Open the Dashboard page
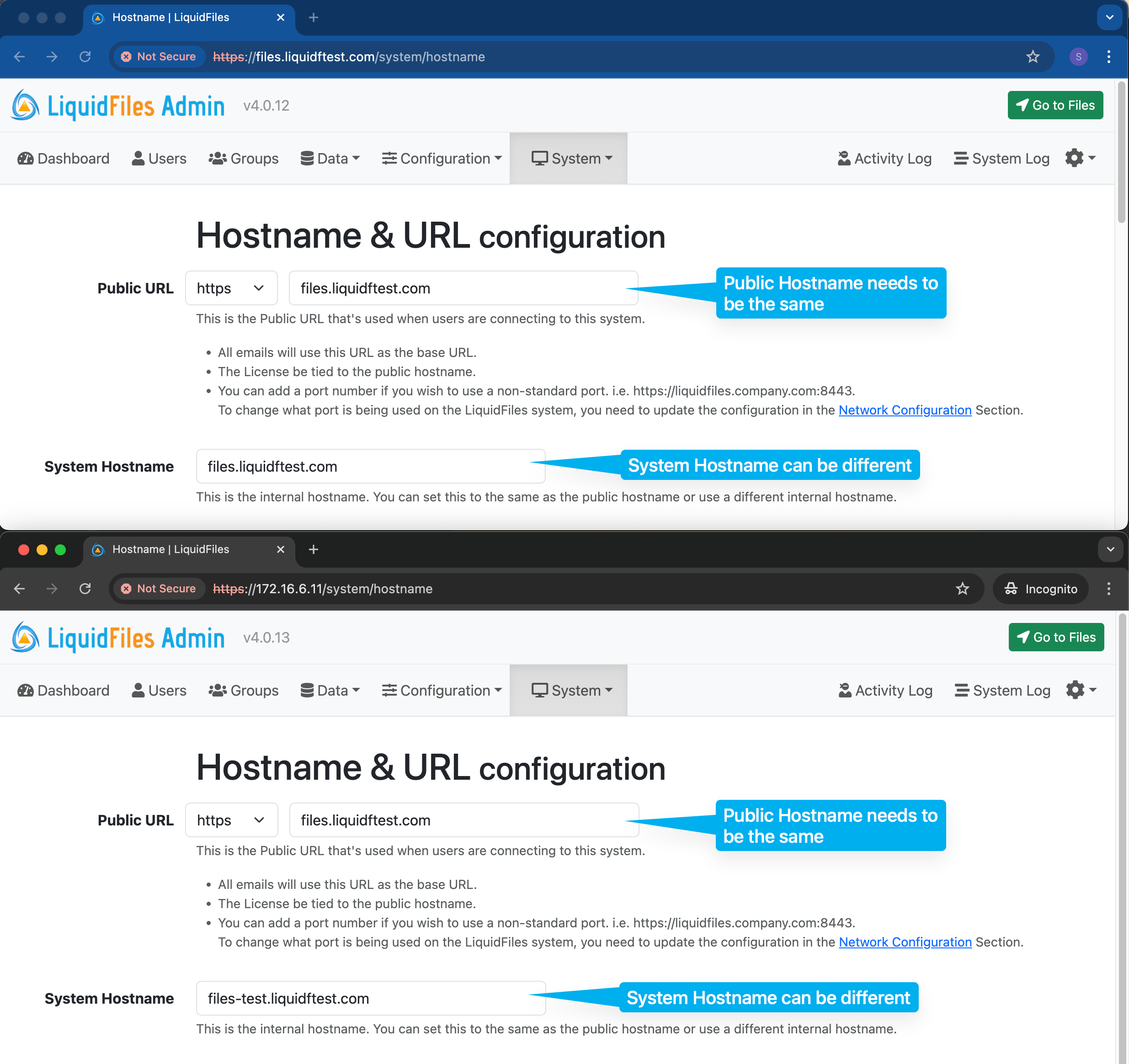This screenshot has width=1129, height=1064. coord(63,159)
